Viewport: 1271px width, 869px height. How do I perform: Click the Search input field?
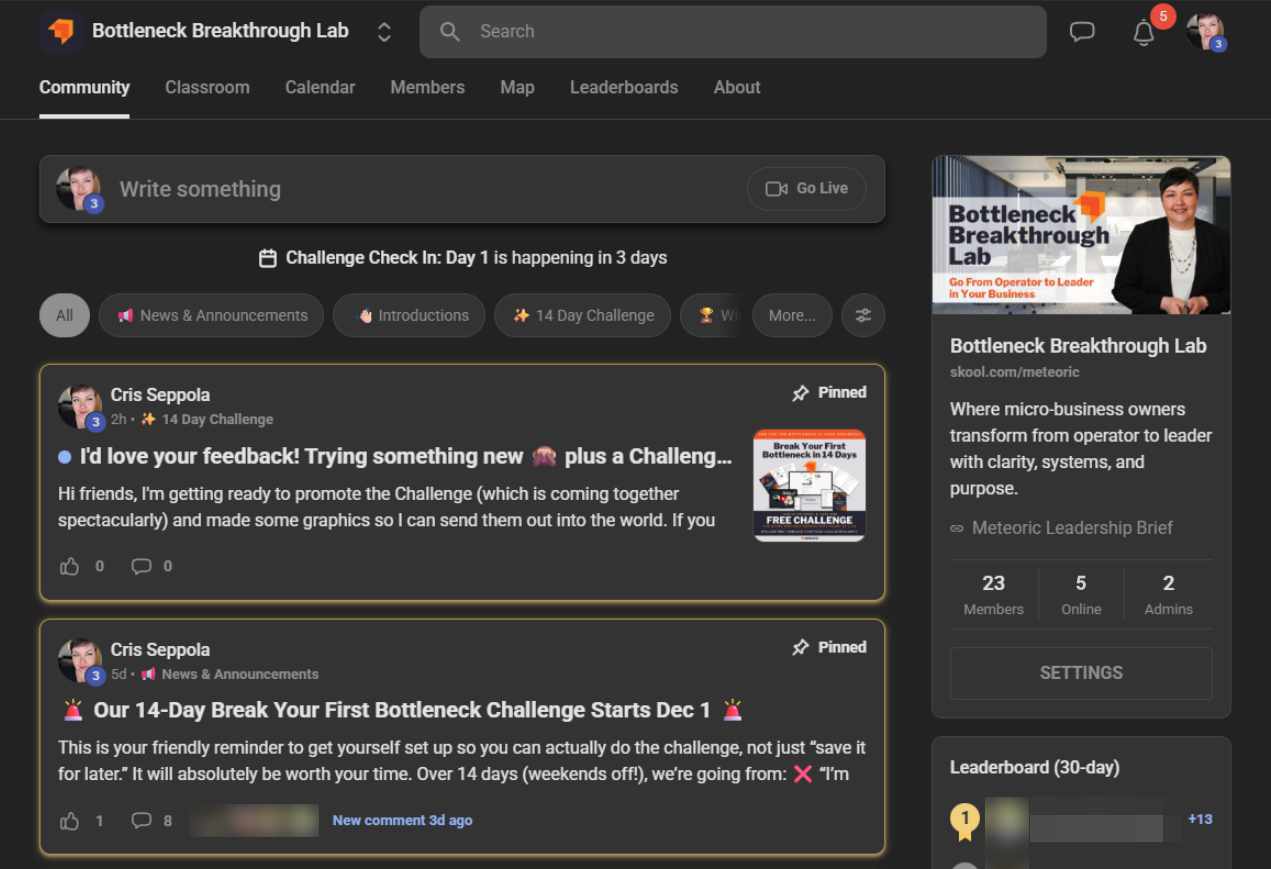click(x=733, y=32)
